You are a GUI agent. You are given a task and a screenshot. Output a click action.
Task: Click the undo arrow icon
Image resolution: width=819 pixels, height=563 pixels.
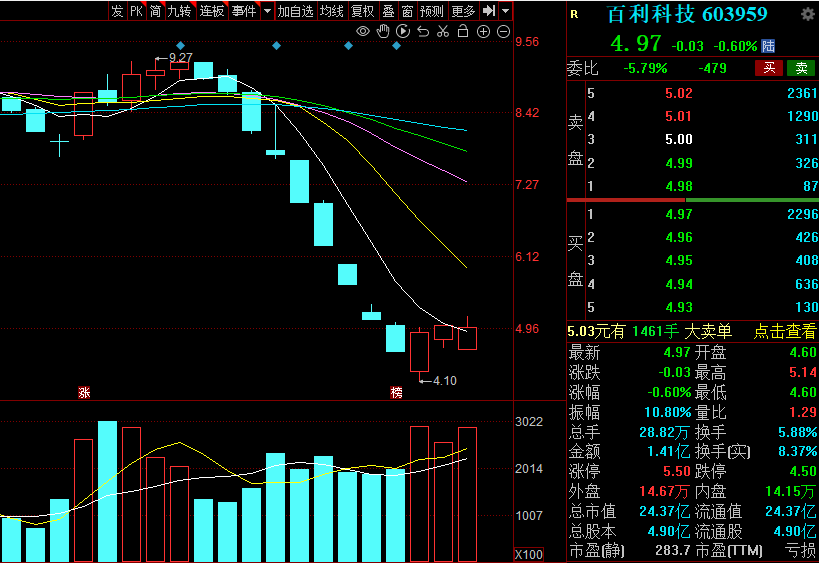point(422,32)
